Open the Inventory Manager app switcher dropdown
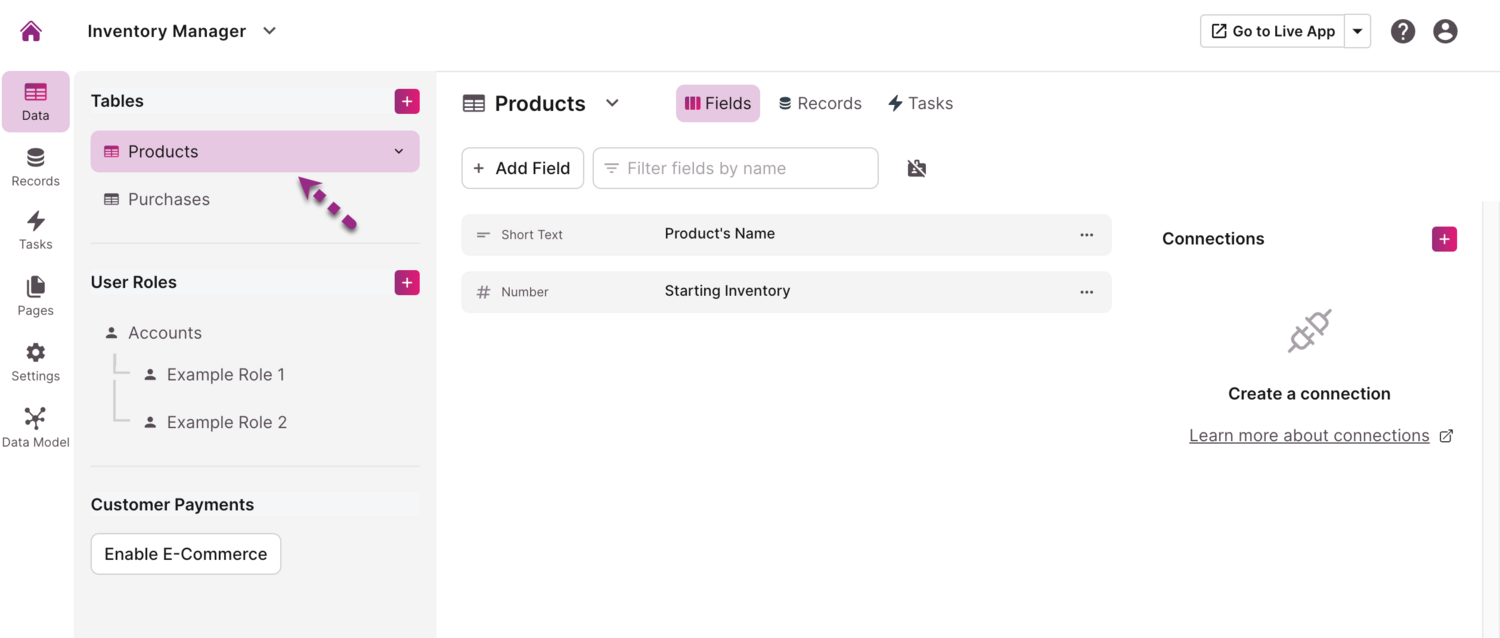Viewport: 1500px width, 638px height. (268, 31)
